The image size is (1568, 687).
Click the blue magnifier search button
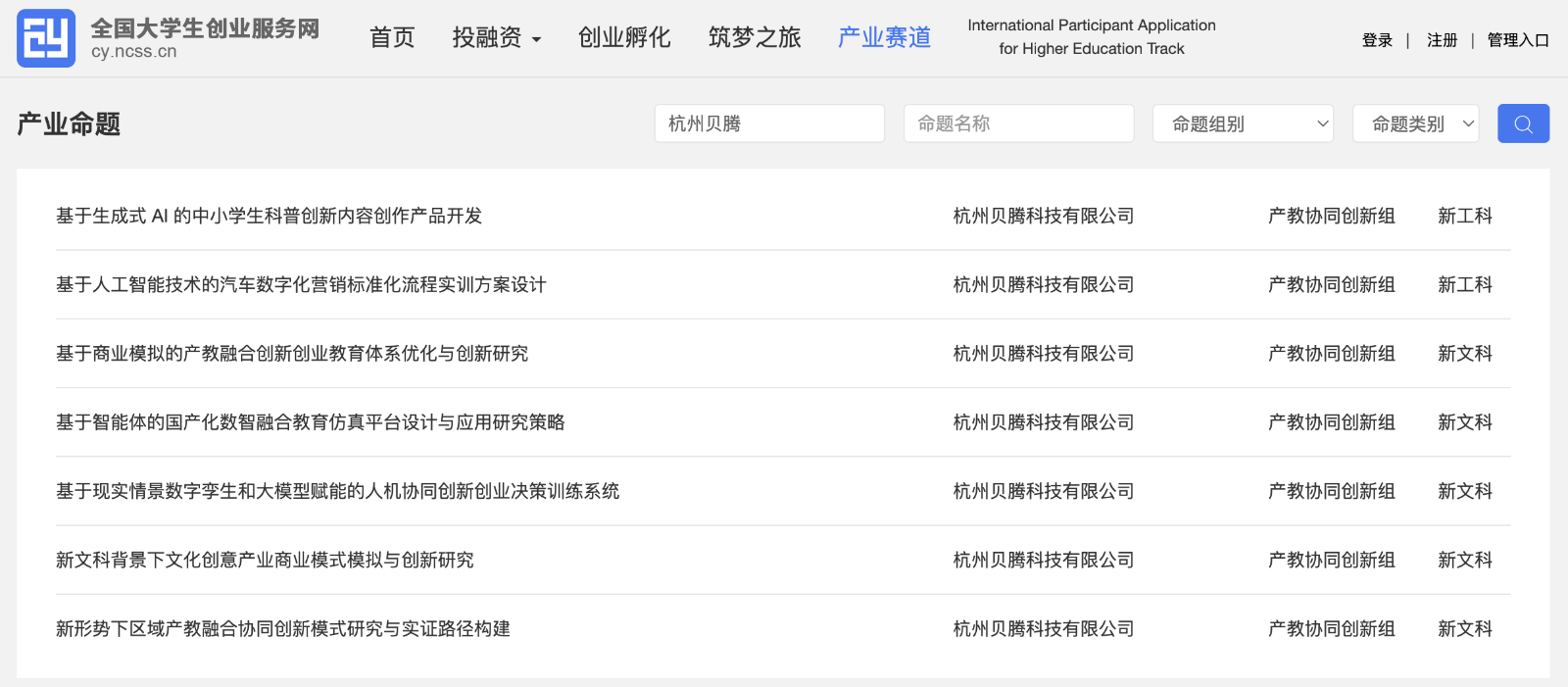tap(1523, 123)
